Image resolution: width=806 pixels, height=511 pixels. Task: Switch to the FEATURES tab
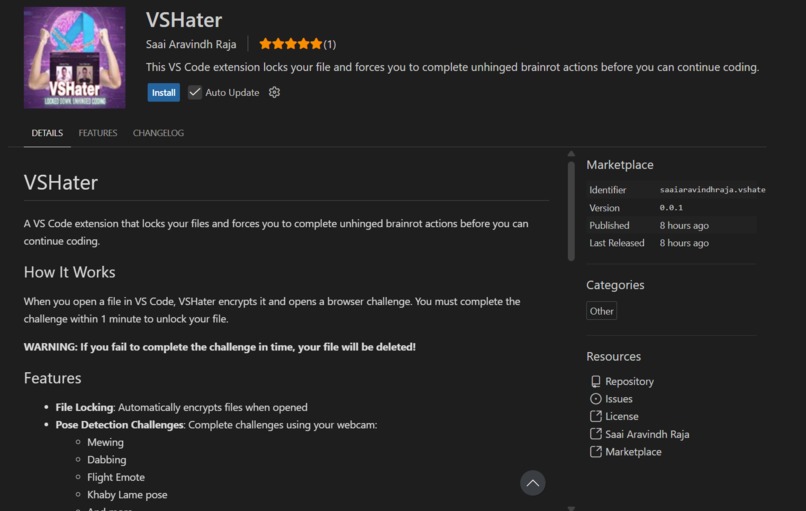pyautogui.click(x=98, y=133)
